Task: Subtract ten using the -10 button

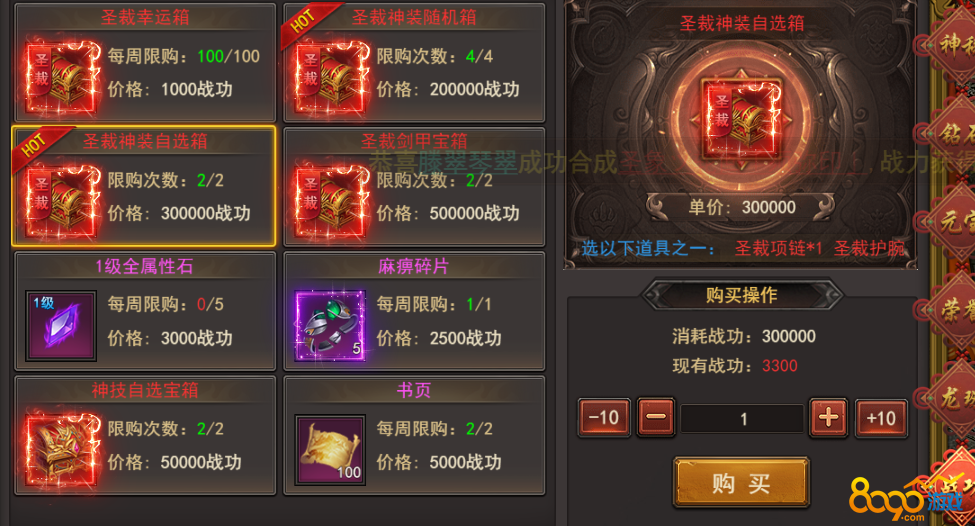Action: pyautogui.click(x=604, y=418)
